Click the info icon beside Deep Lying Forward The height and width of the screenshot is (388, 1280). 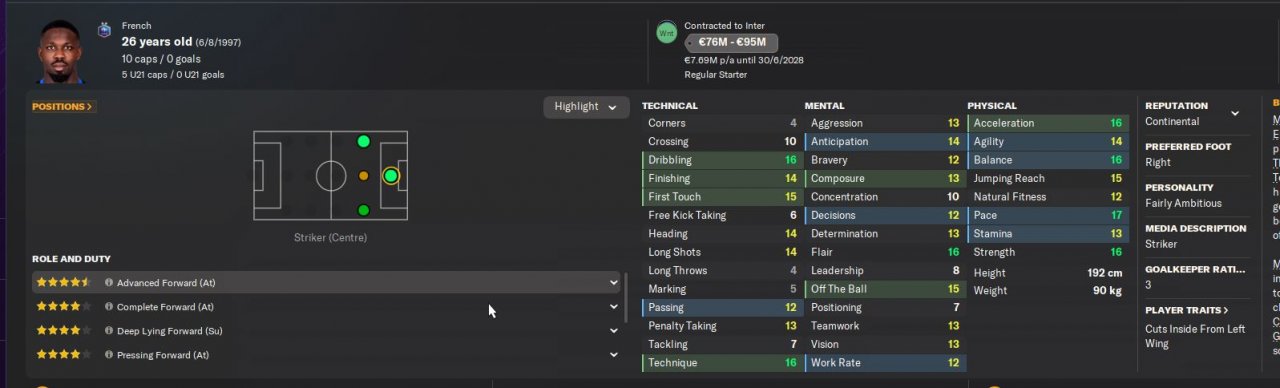coord(109,331)
